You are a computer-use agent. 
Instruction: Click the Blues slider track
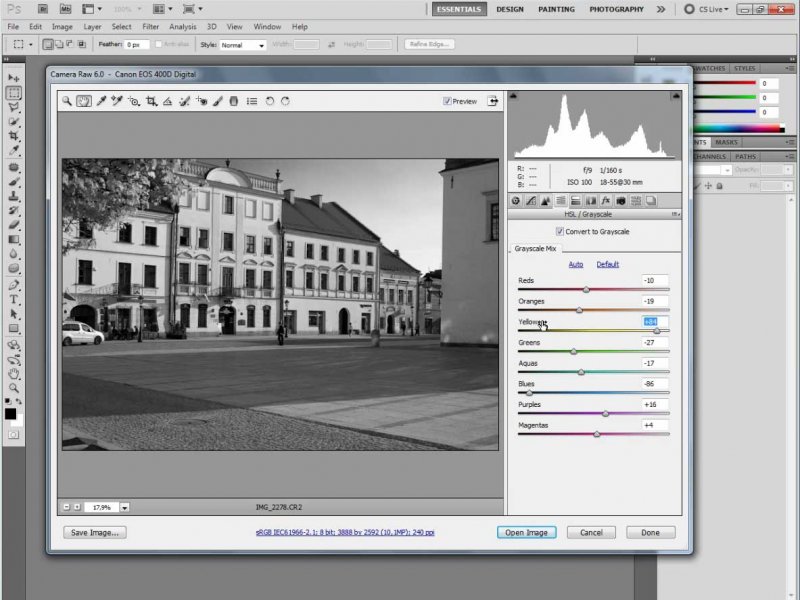593,393
